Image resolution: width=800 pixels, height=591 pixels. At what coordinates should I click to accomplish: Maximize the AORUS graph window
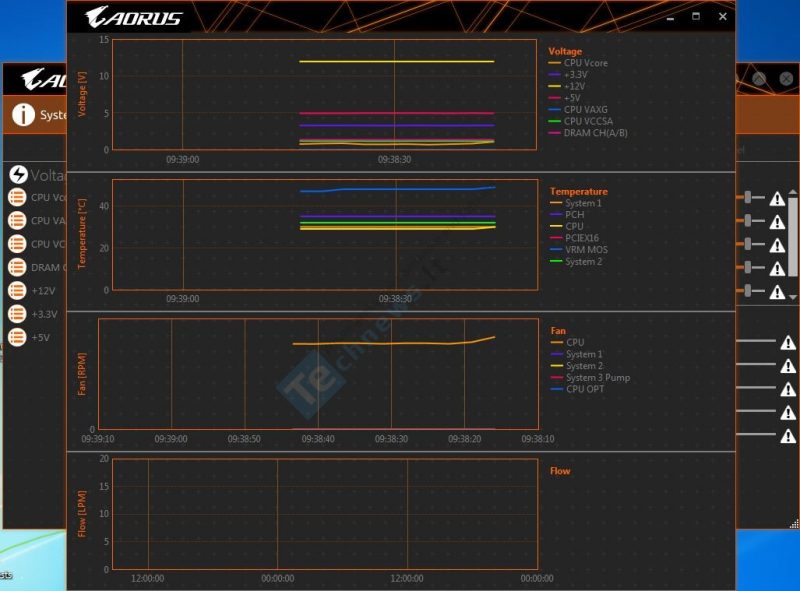[696, 16]
